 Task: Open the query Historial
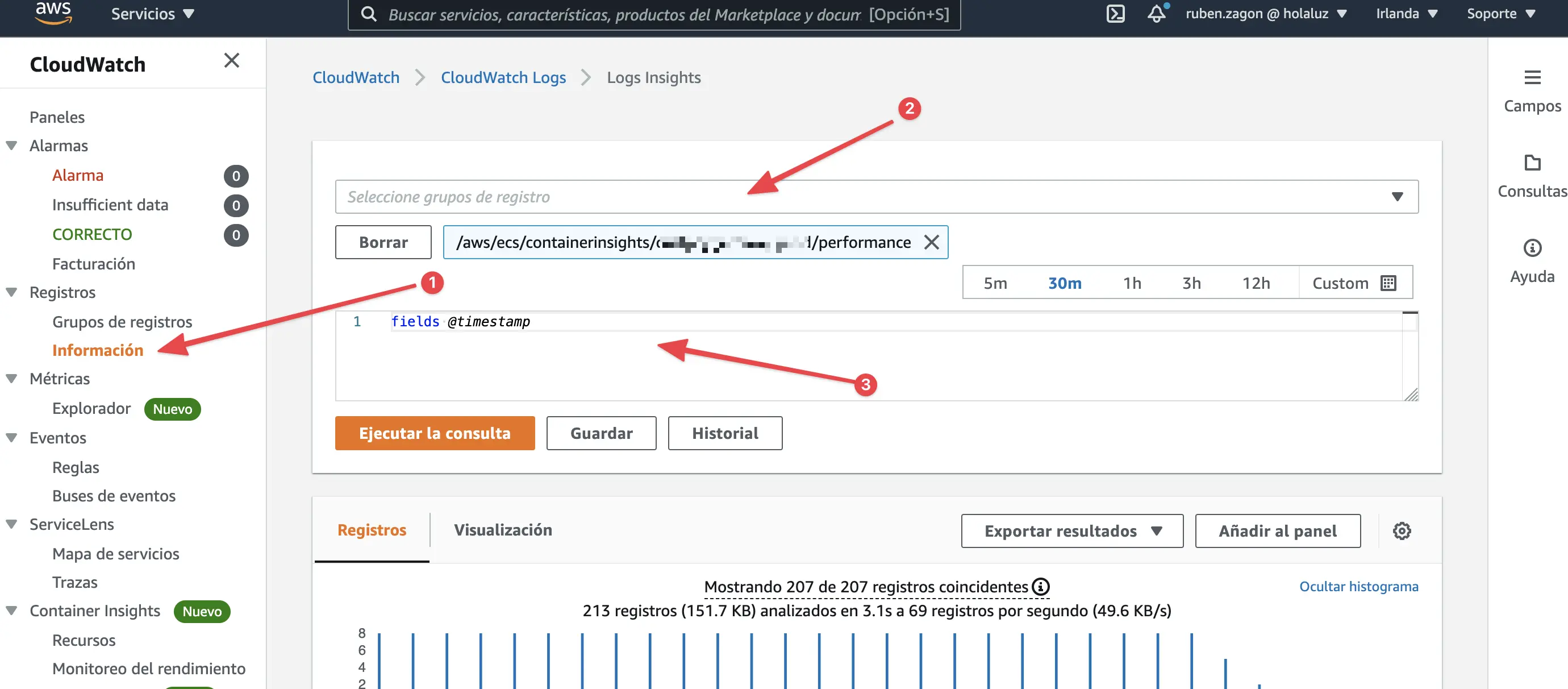coord(725,433)
